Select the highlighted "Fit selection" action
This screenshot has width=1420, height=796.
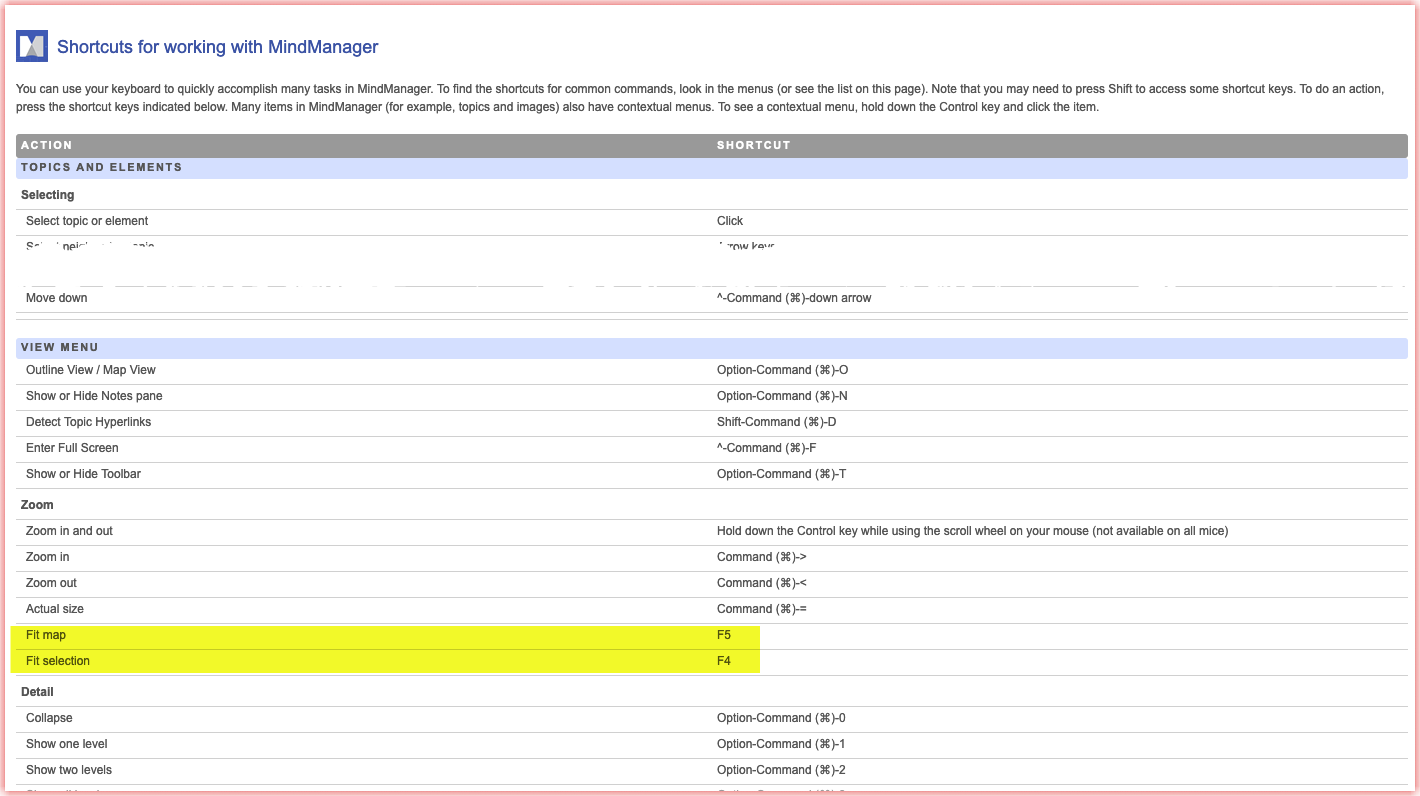pyautogui.click(x=58, y=661)
